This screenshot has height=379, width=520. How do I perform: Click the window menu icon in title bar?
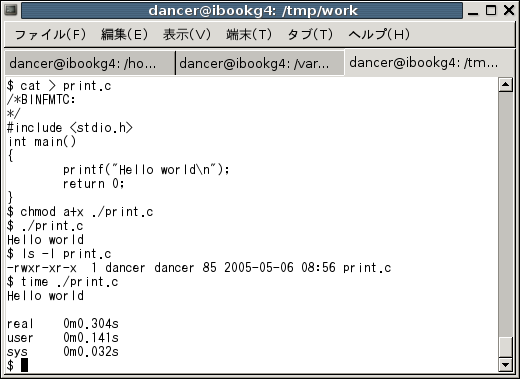(11, 10)
